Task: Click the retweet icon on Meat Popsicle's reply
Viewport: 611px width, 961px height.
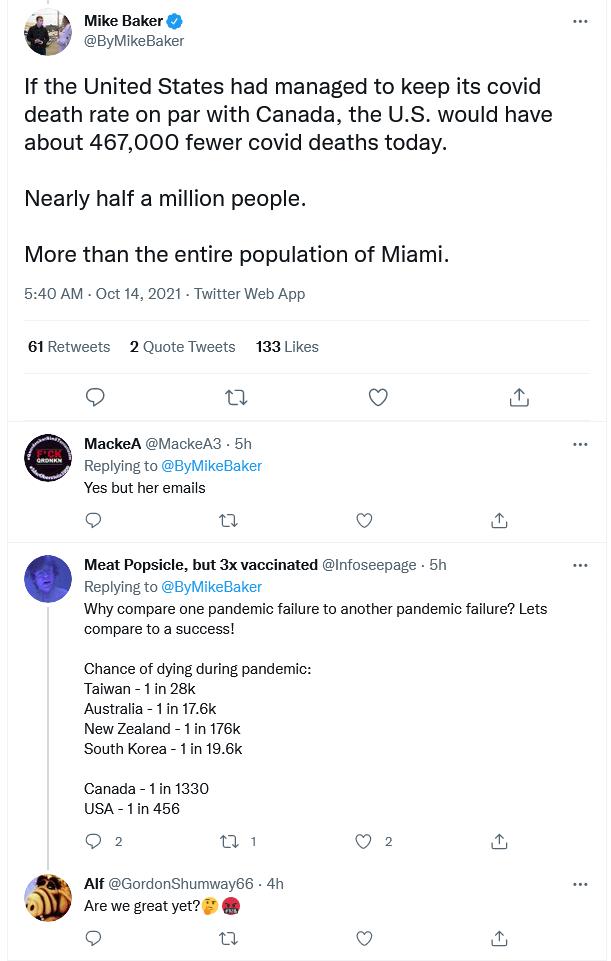Action: [229, 841]
